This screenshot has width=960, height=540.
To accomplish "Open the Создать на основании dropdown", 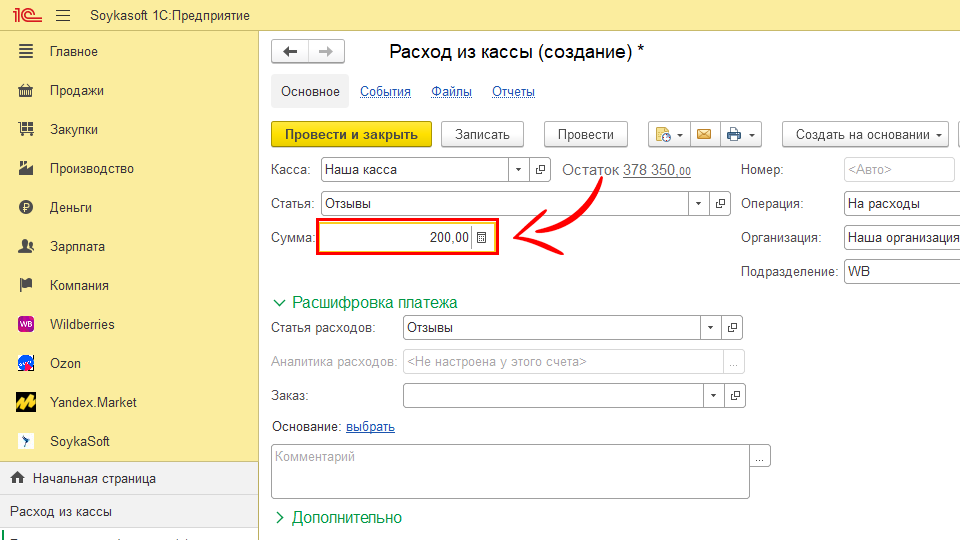I will pyautogui.click(x=868, y=135).
